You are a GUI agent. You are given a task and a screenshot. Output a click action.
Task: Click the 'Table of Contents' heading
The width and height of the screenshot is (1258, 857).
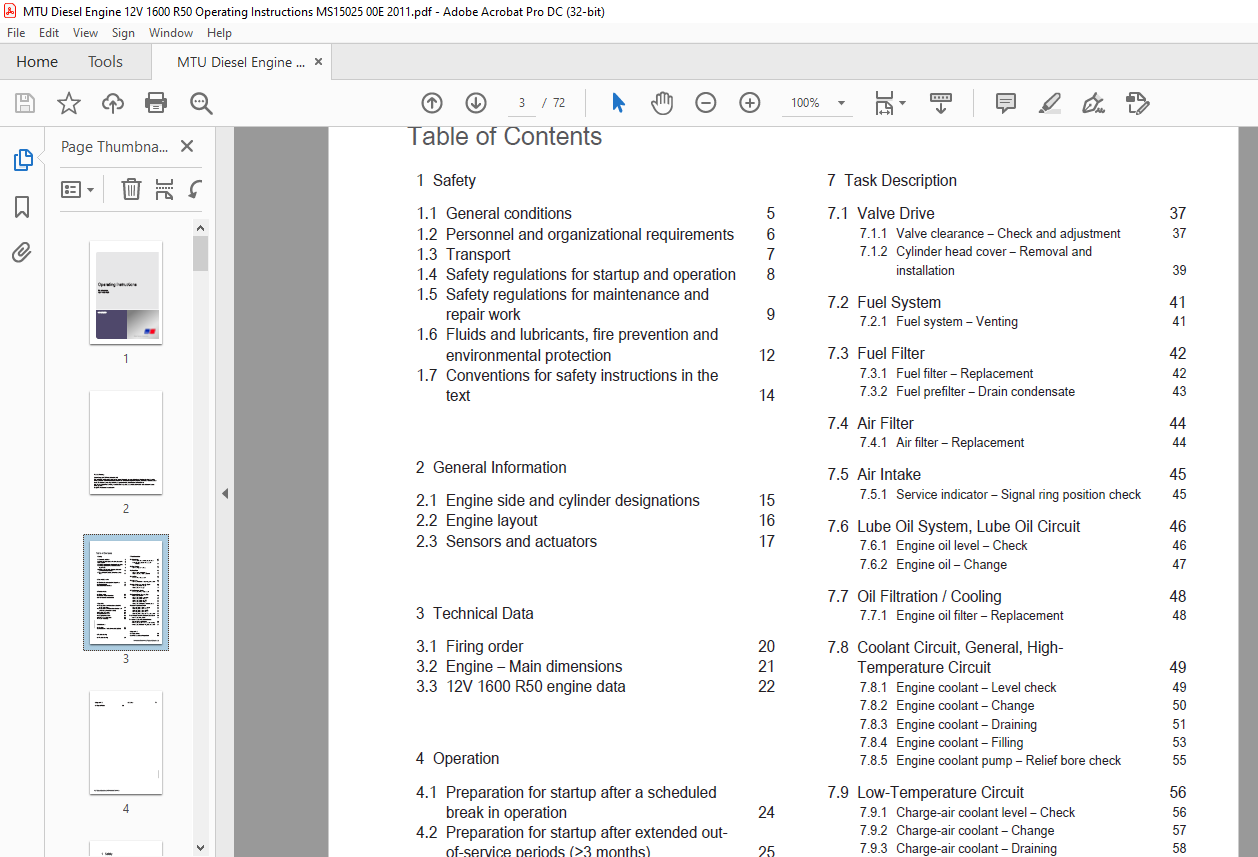(x=505, y=137)
